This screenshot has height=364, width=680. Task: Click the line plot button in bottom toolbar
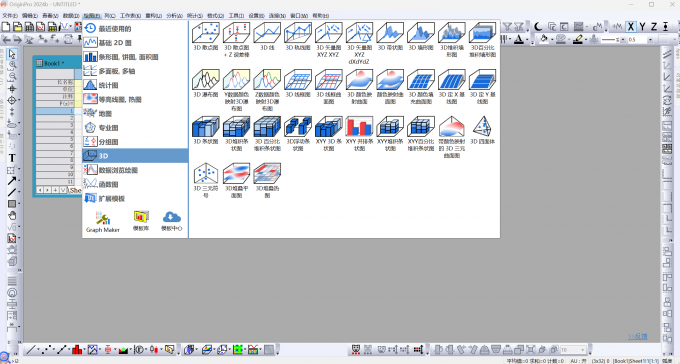point(30,349)
